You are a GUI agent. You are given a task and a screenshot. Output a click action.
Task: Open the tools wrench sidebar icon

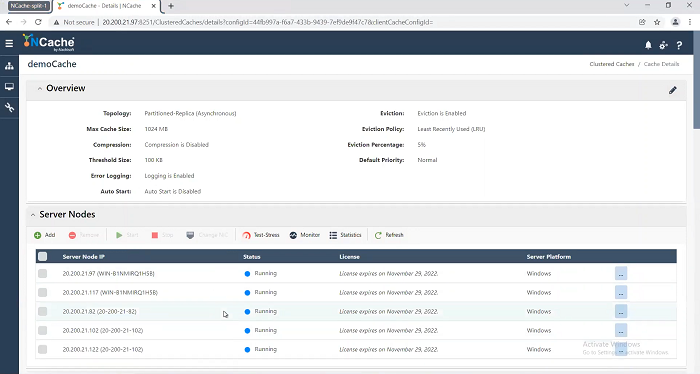9,107
